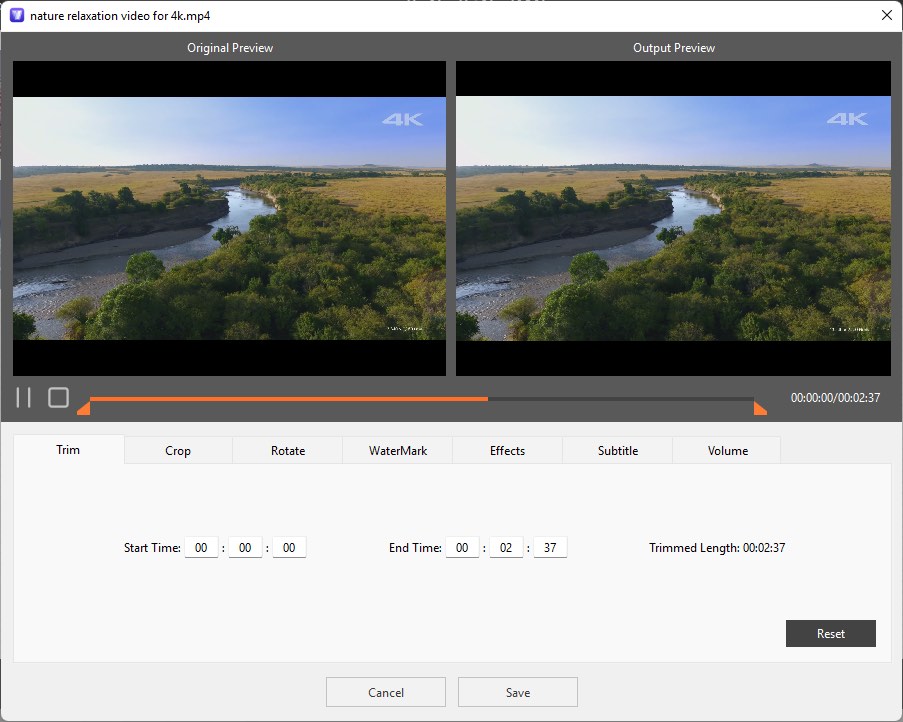Stop the video preview playback
The width and height of the screenshot is (903, 722).
[58, 397]
